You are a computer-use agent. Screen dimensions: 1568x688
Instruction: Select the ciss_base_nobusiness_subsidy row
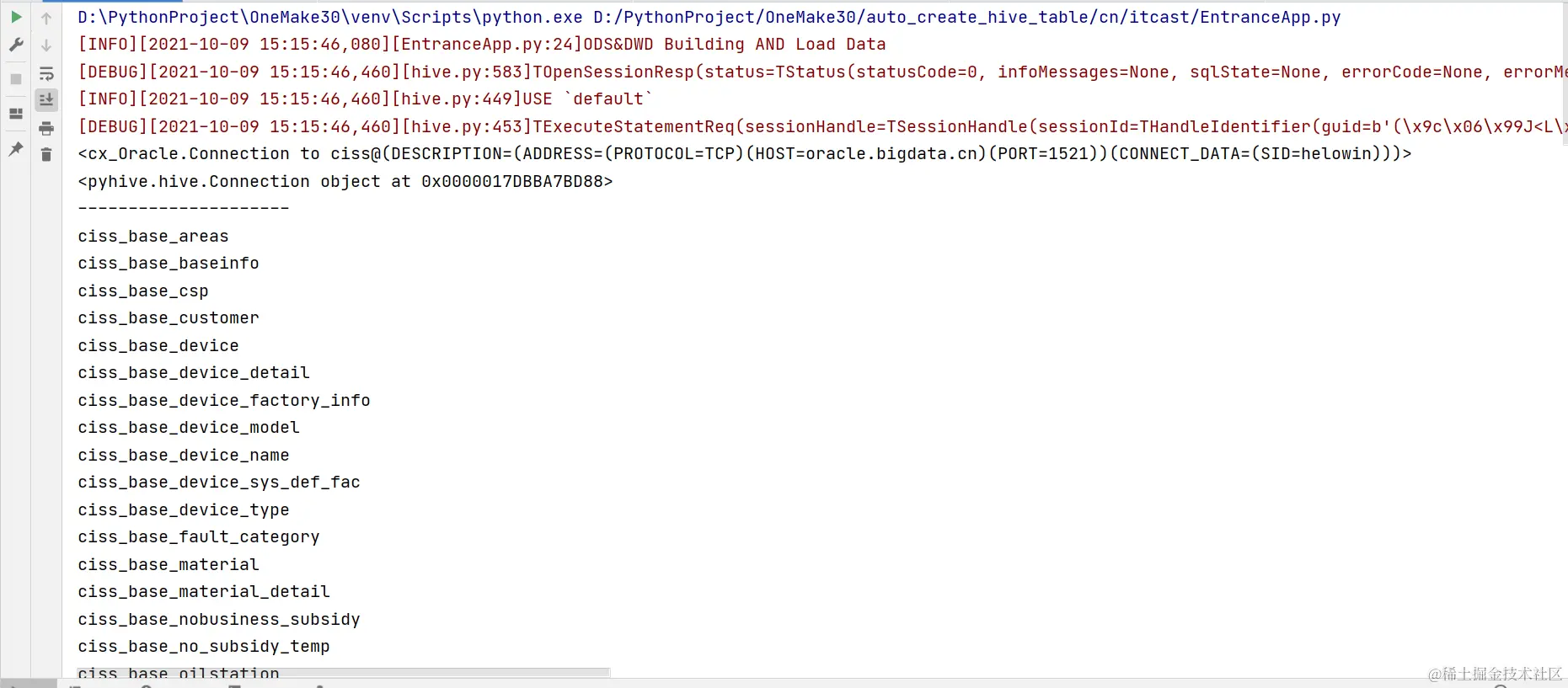click(x=219, y=619)
